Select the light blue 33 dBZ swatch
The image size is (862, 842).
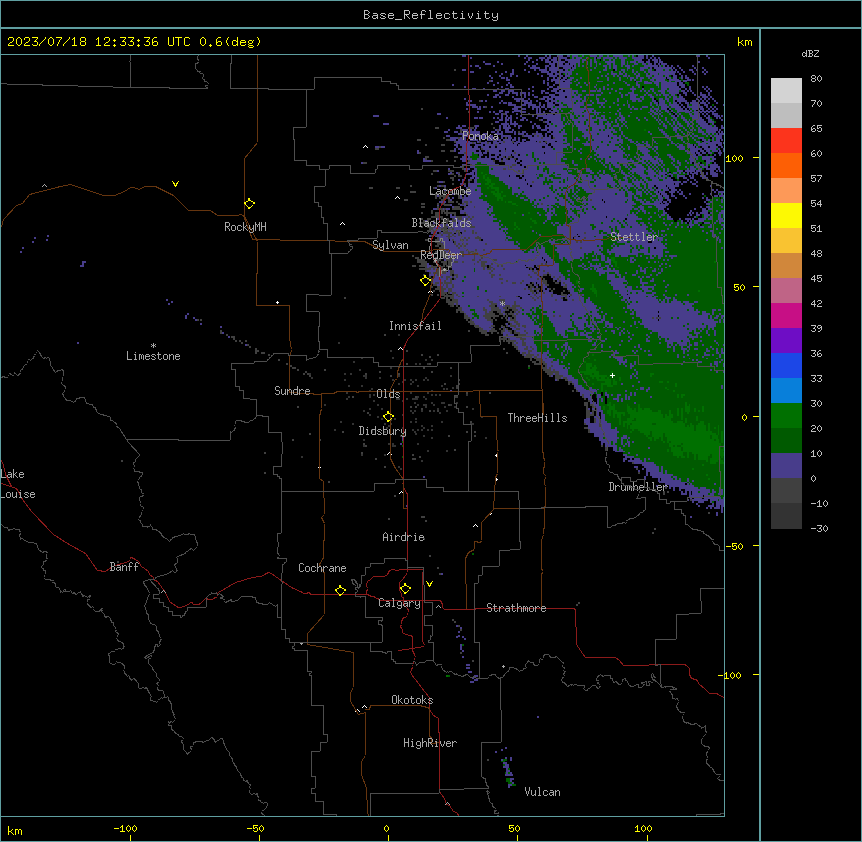[x=786, y=391]
